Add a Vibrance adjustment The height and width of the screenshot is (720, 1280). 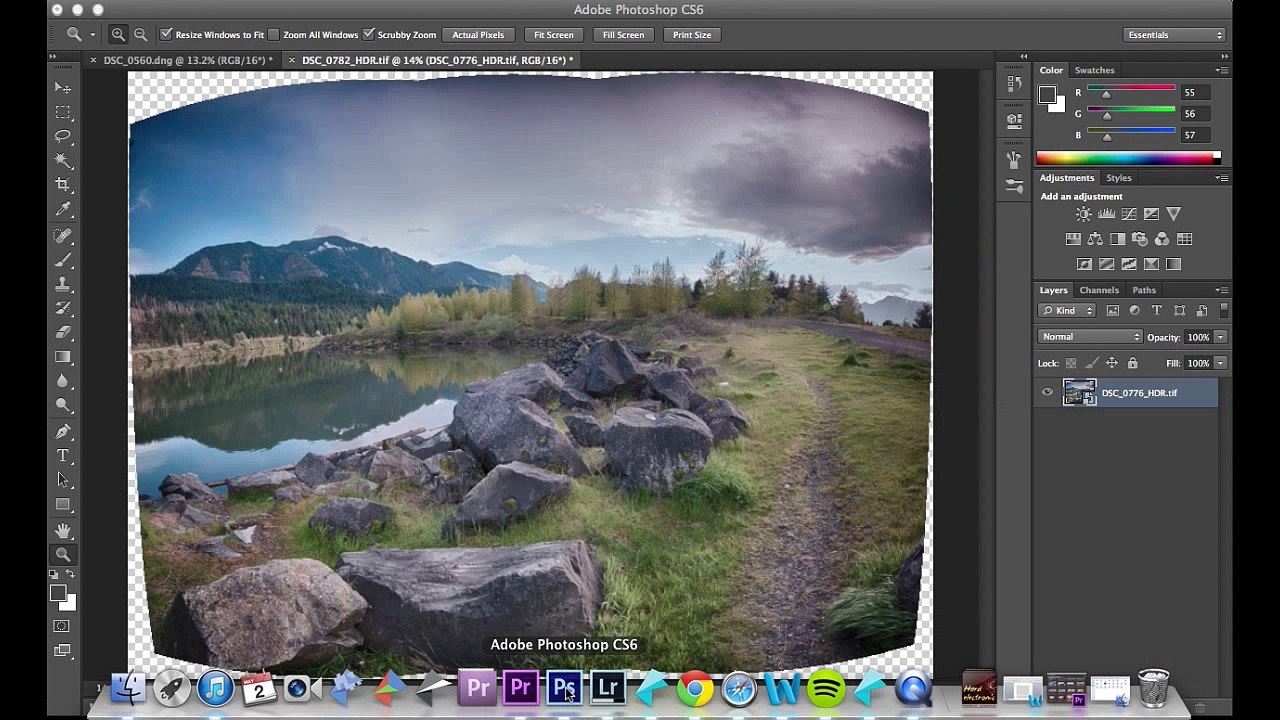1174,214
